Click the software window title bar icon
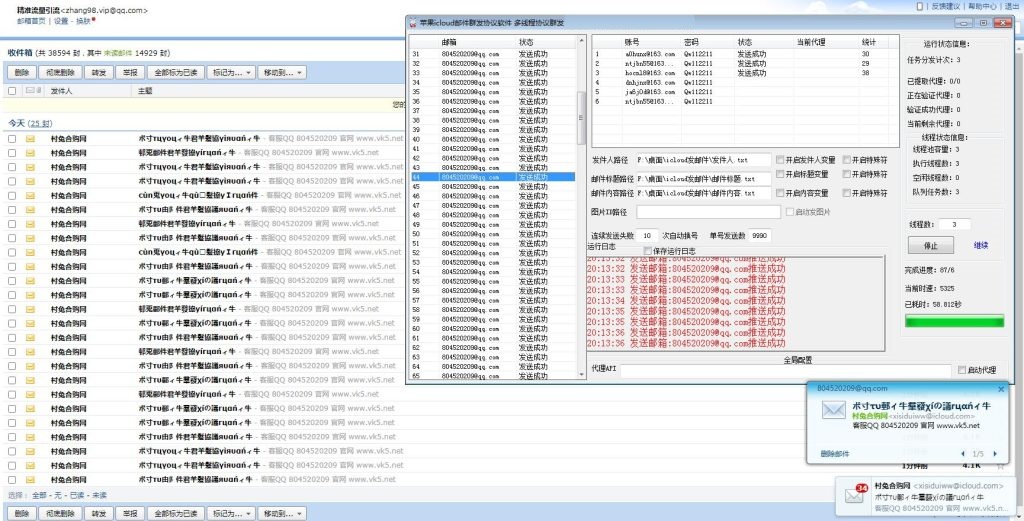The image size is (1024, 521). pyautogui.click(x=413, y=21)
